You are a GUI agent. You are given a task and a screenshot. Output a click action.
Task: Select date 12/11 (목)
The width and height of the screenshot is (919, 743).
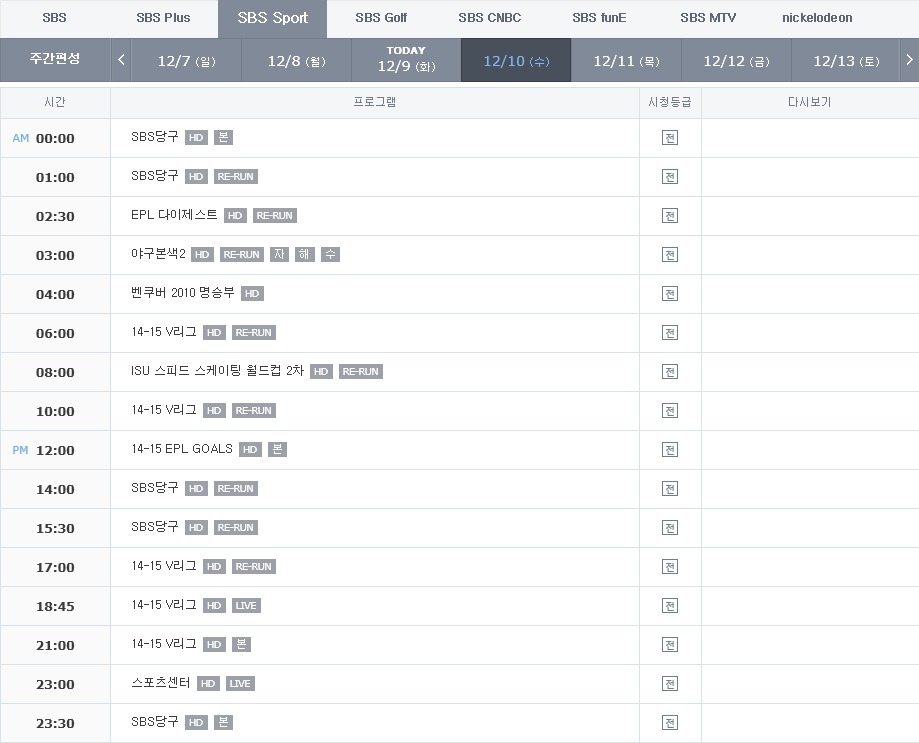click(x=626, y=61)
